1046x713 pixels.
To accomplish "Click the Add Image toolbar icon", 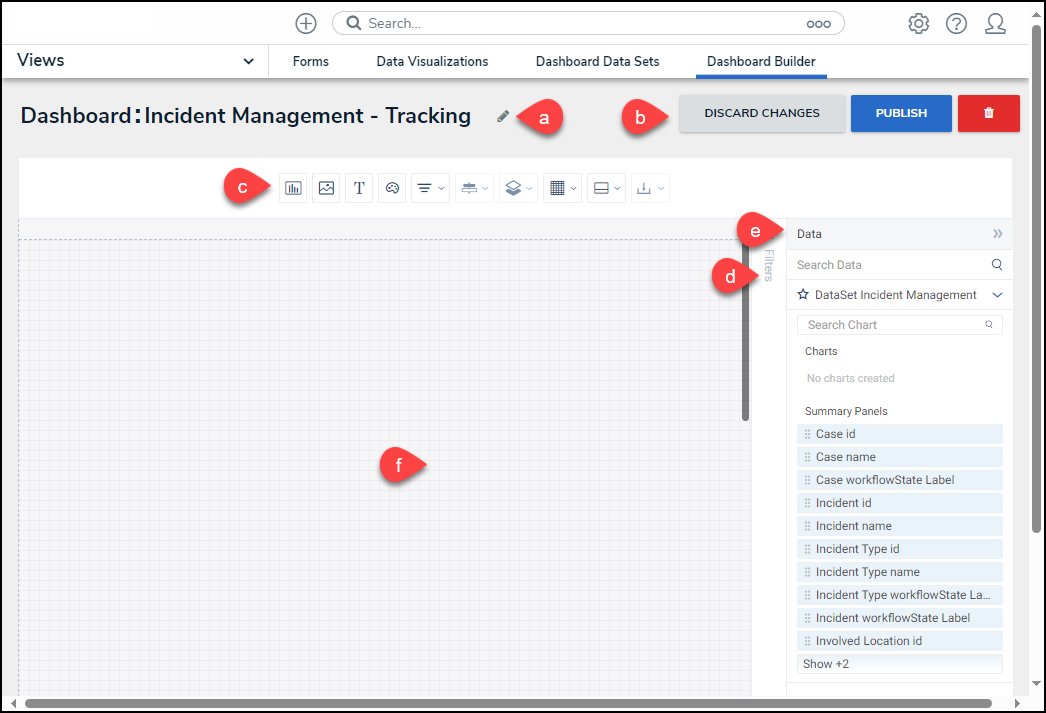I will pyautogui.click(x=326, y=188).
